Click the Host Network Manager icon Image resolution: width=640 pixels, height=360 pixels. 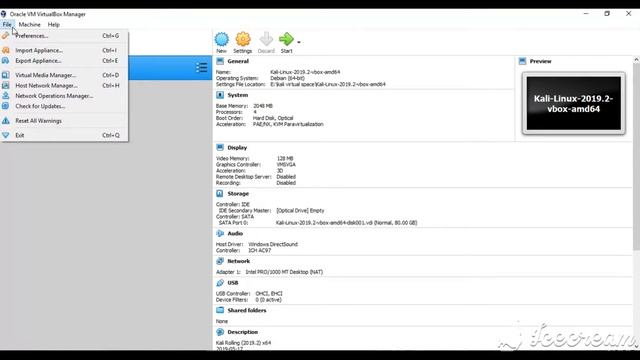(5, 86)
